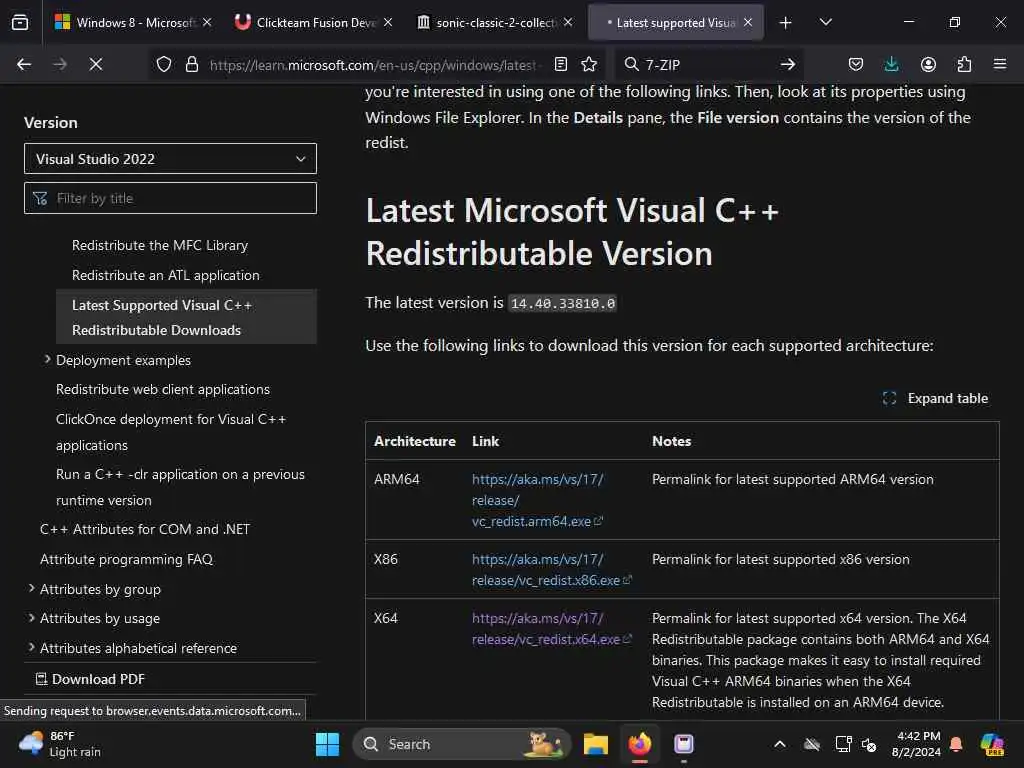Download the X64 vc_redist.x64.exe link
Viewport: 1024px width, 768px height.
point(552,628)
